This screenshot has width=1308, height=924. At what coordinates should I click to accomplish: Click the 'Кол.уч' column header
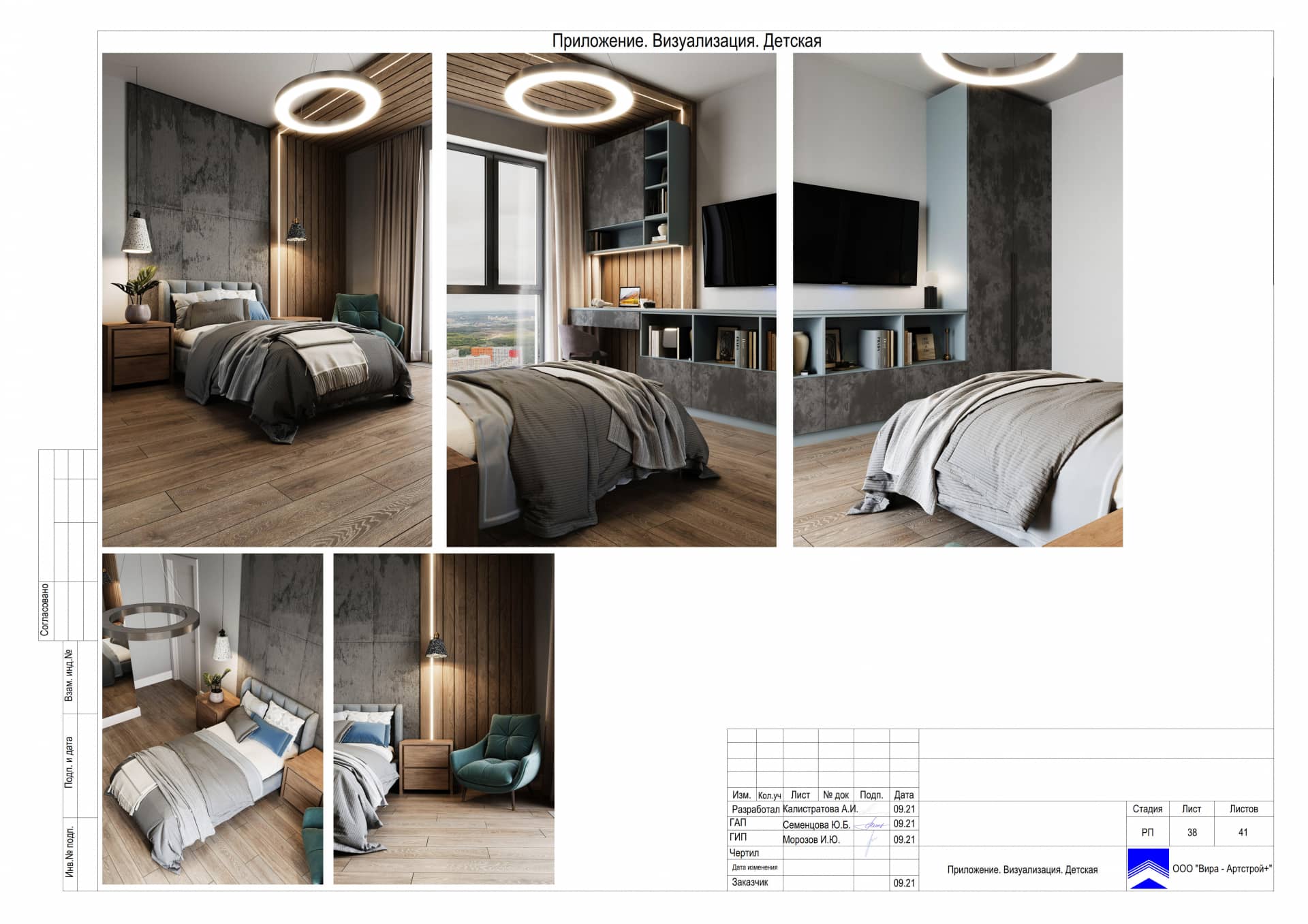click(770, 795)
